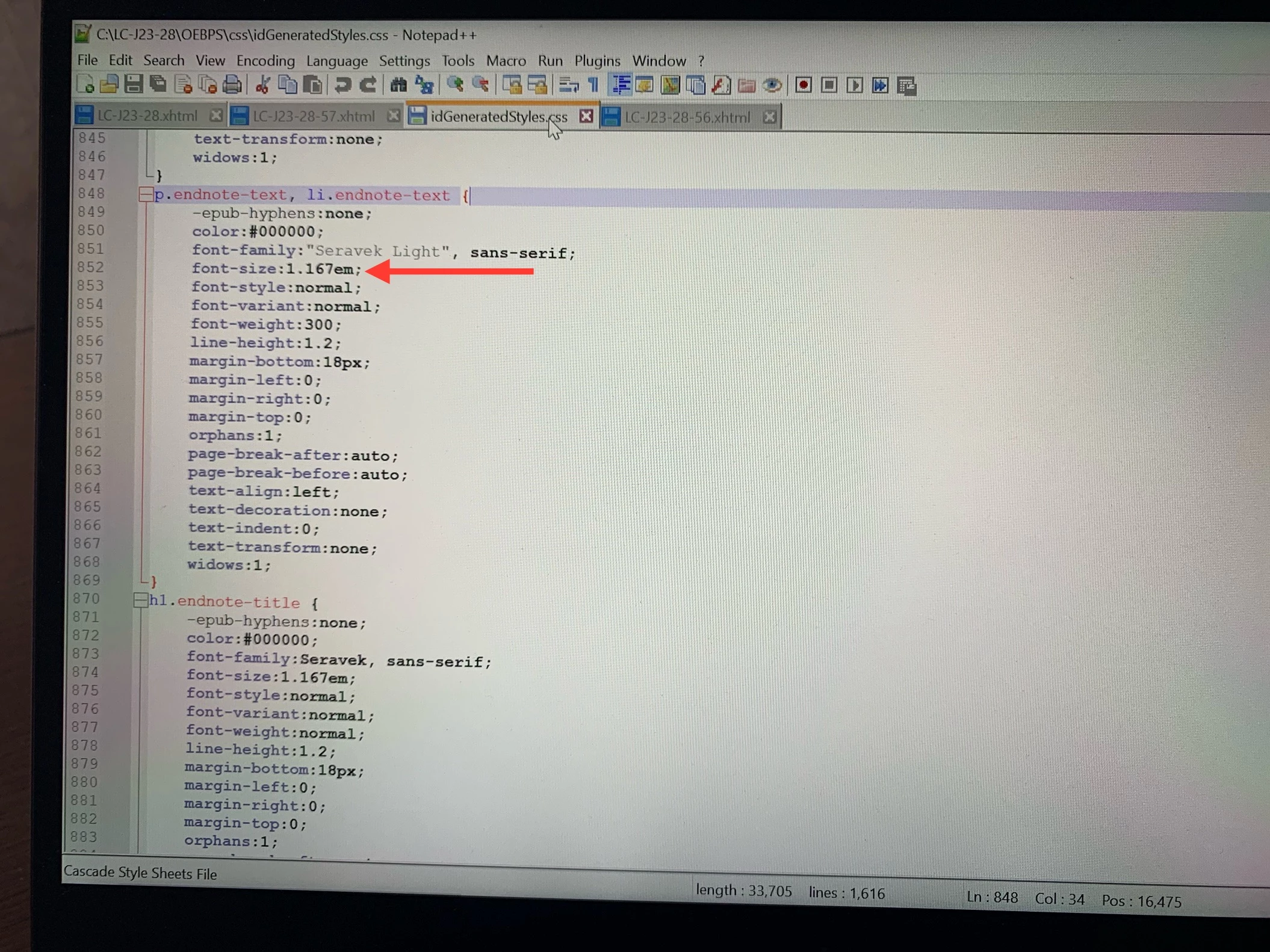Click the Undo arrow icon
Image resolution: width=1270 pixels, height=952 pixels.
coord(342,85)
